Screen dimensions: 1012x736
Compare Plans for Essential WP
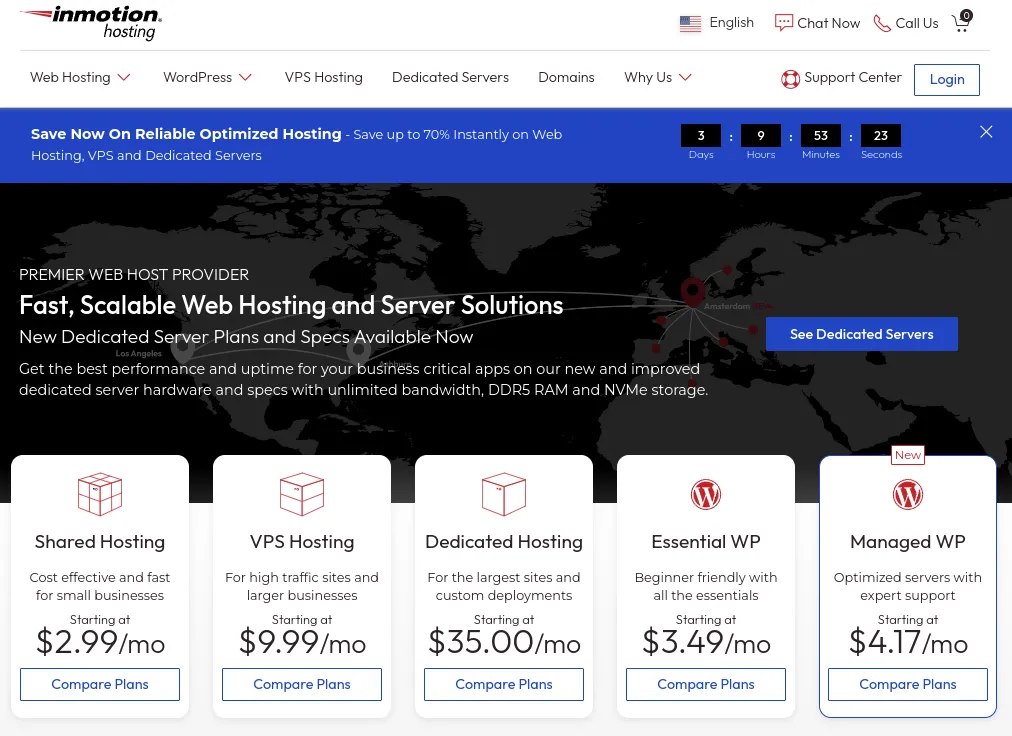tap(706, 684)
